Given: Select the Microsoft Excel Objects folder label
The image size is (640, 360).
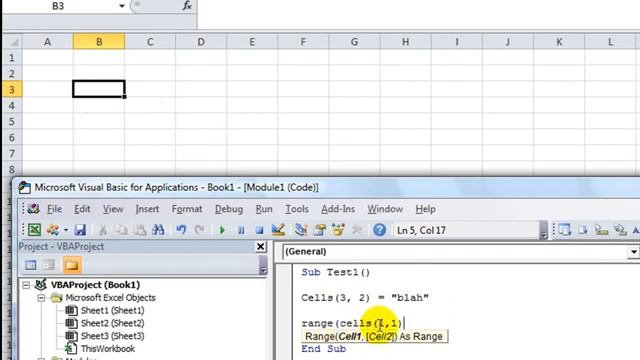Looking at the screenshot, I should coord(111,298).
